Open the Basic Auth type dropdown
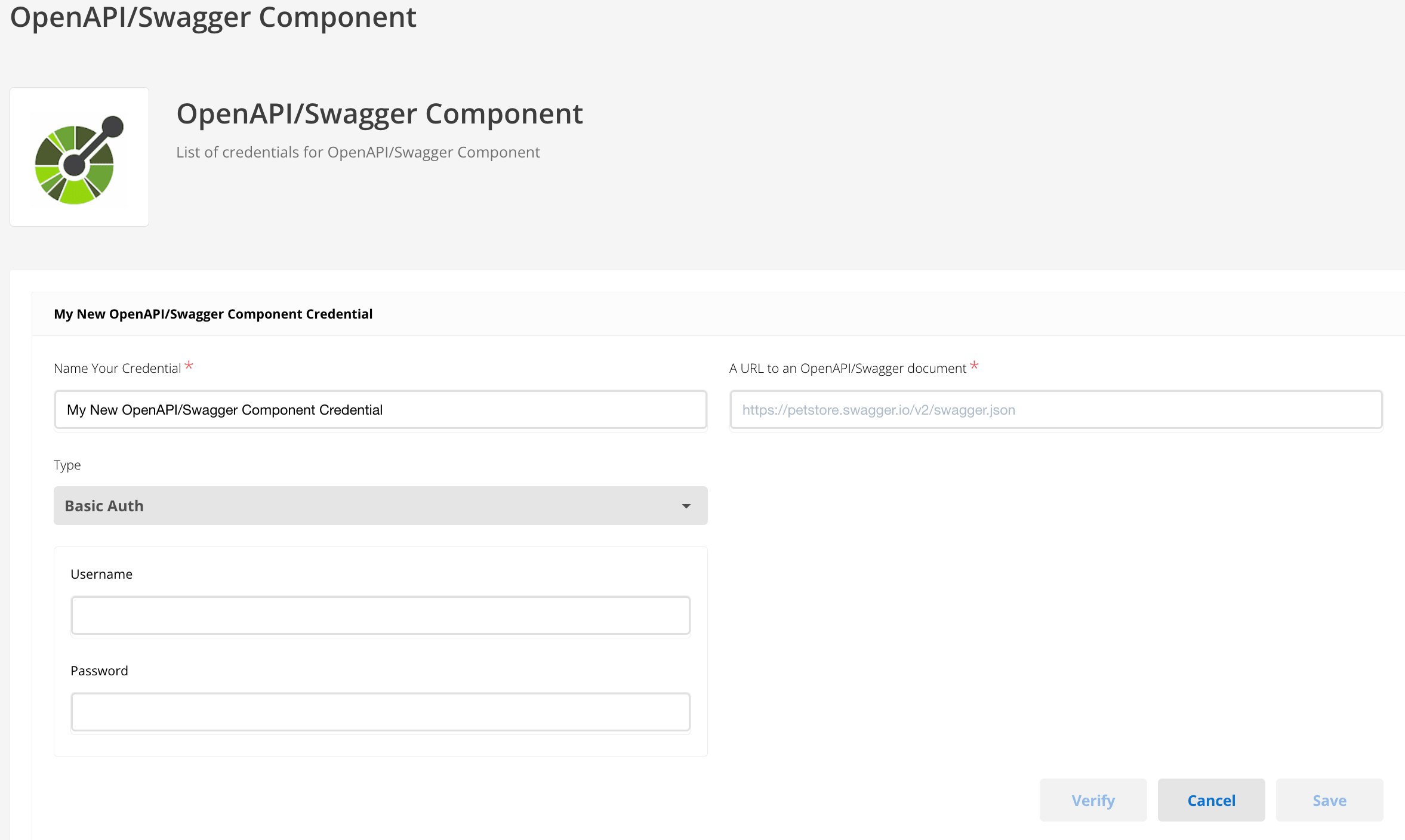Screen dimensions: 1405x840 click(380, 505)
